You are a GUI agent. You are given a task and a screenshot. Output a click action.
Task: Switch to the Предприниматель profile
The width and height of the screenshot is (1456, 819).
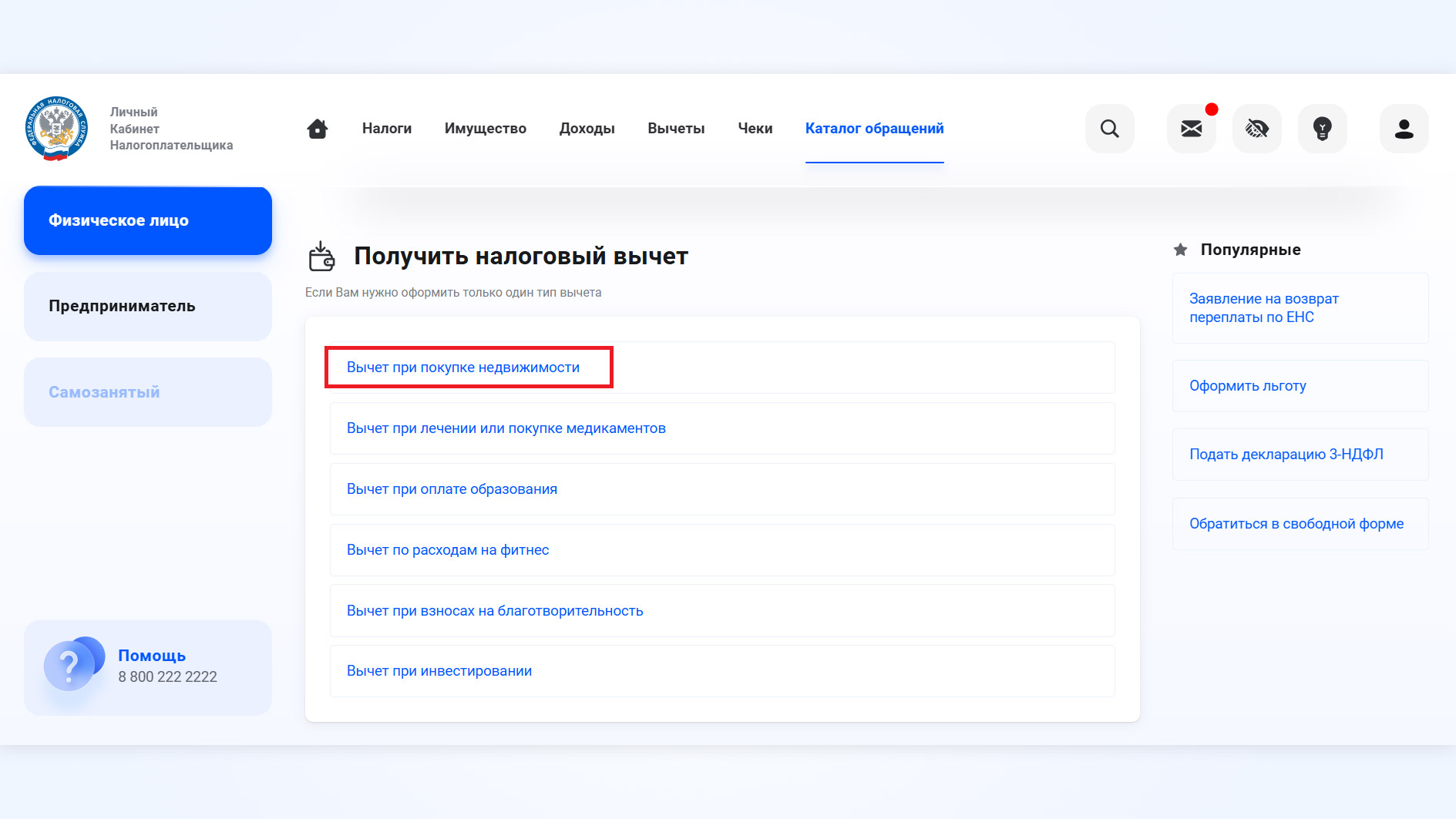148,306
